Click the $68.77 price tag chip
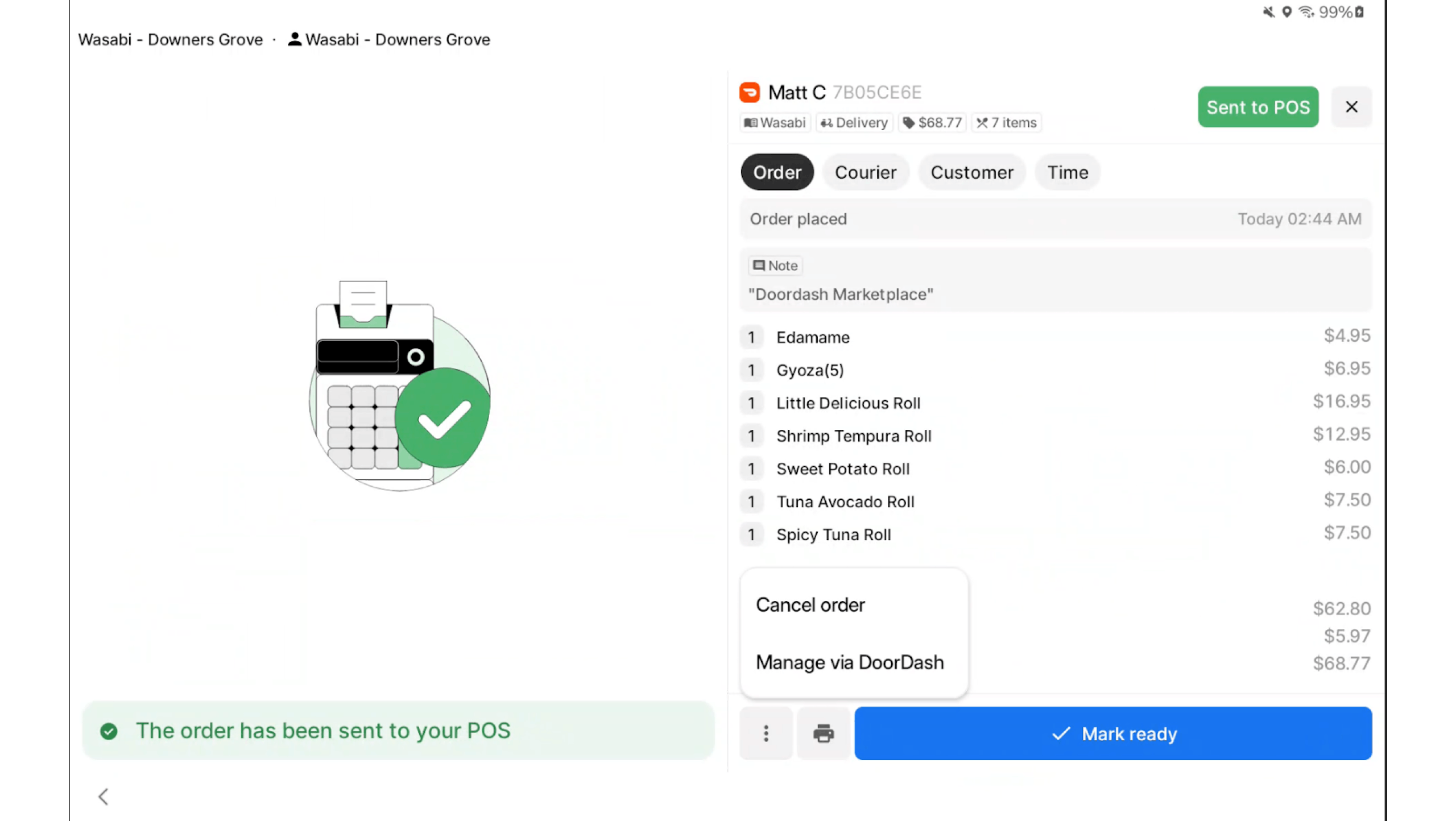This screenshot has height=821, width=1456. point(932,123)
